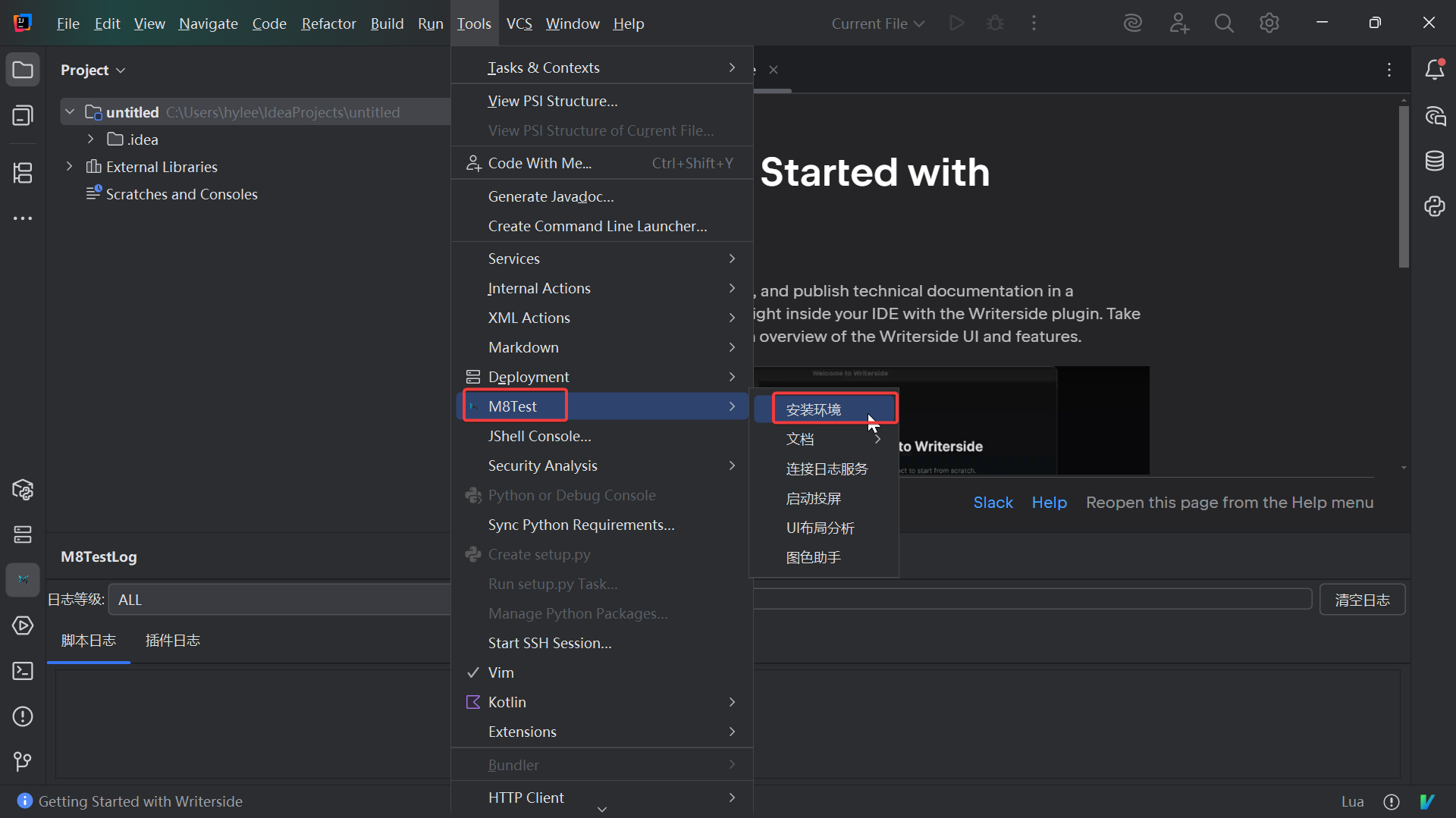
Task: Expand the 文档 submenu
Action: point(824,439)
